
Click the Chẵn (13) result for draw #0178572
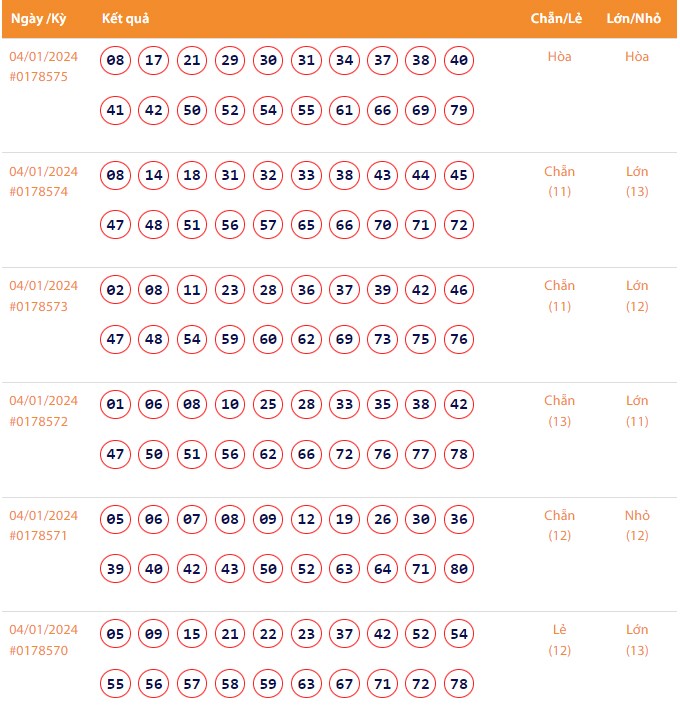559,411
